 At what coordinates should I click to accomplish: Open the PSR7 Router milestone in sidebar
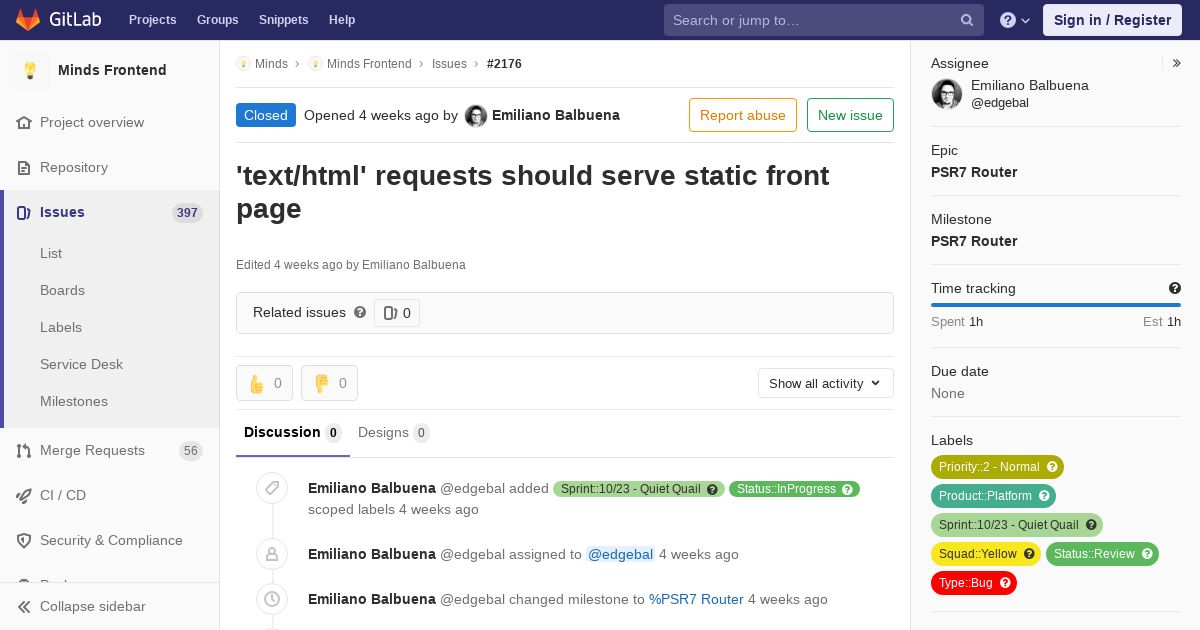(x=974, y=241)
